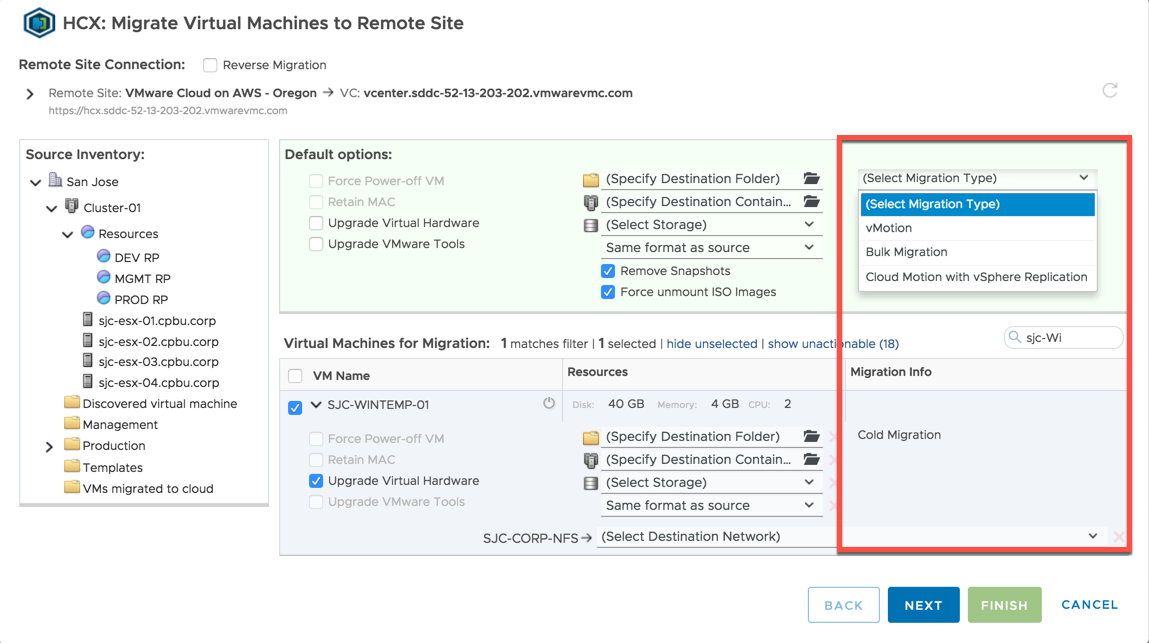The width and height of the screenshot is (1149, 643).
Task: Select host sjc-esx-01.cpbu.corp in inventory
Action: (156, 321)
